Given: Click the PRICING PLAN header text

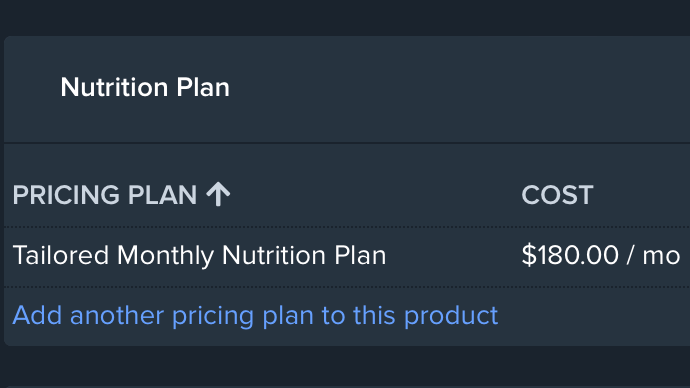Looking at the screenshot, I should pyautogui.click(x=105, y=194).
